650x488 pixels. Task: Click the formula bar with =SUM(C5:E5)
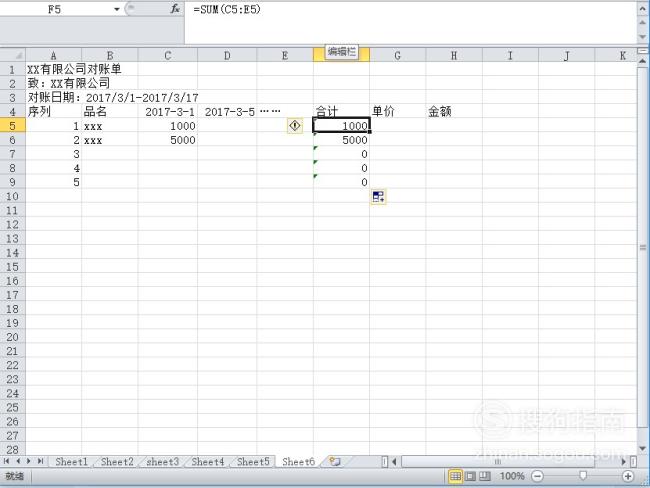[410, 22]
